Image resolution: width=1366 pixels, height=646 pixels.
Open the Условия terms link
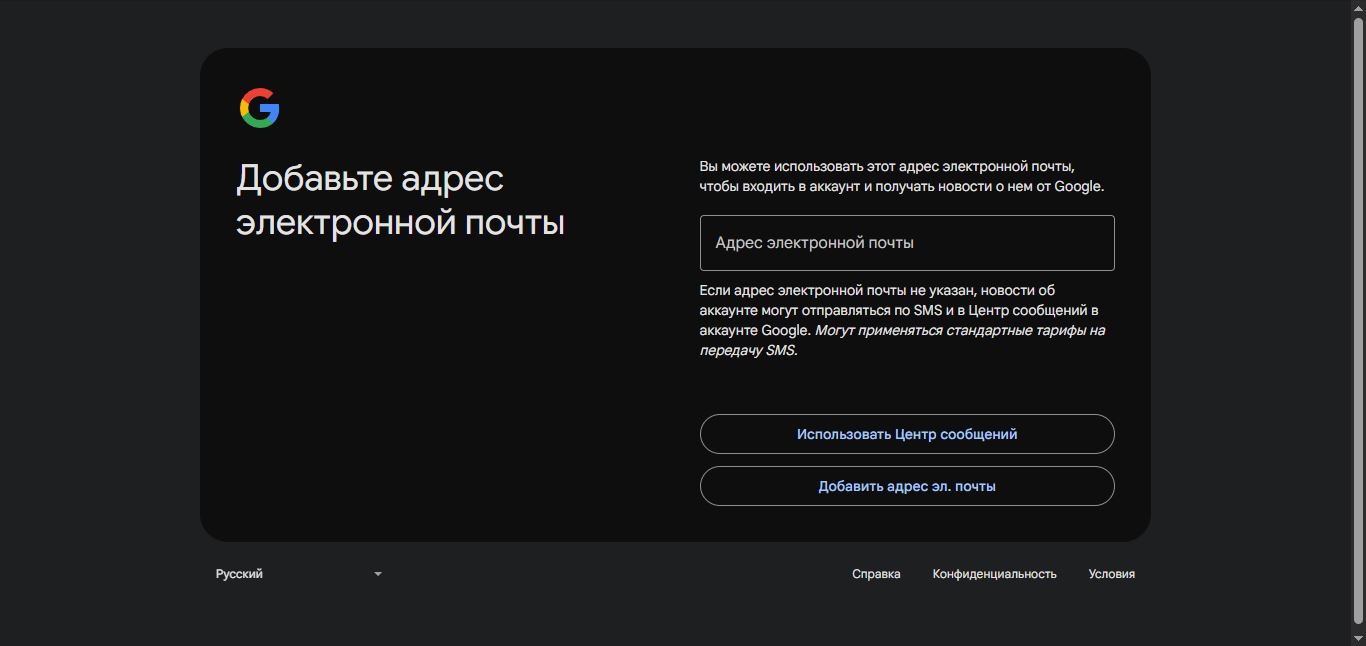click(1111, 573)
